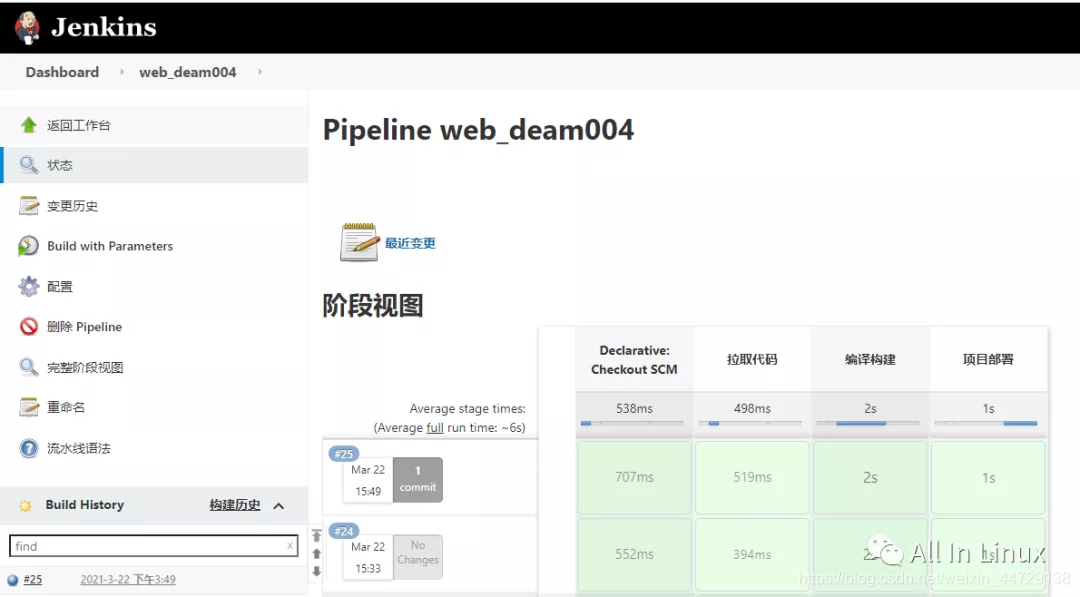1080x597 pixels.
Task: Clear find field with x button
Action: tap(290, 546)
